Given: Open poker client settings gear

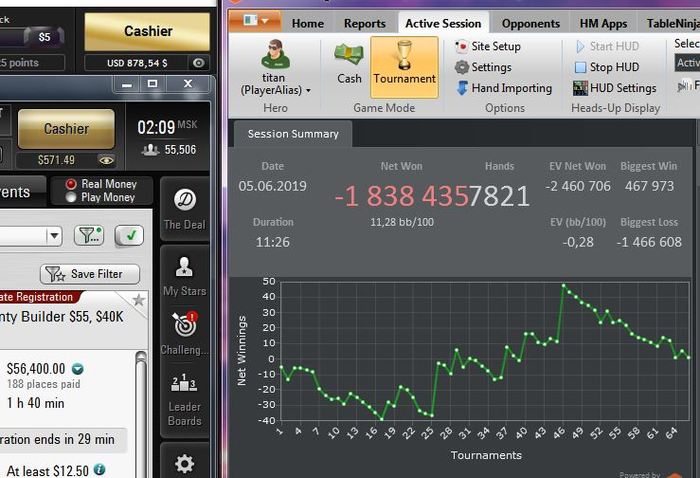Looking at the screenshot, I should (184, 464).
